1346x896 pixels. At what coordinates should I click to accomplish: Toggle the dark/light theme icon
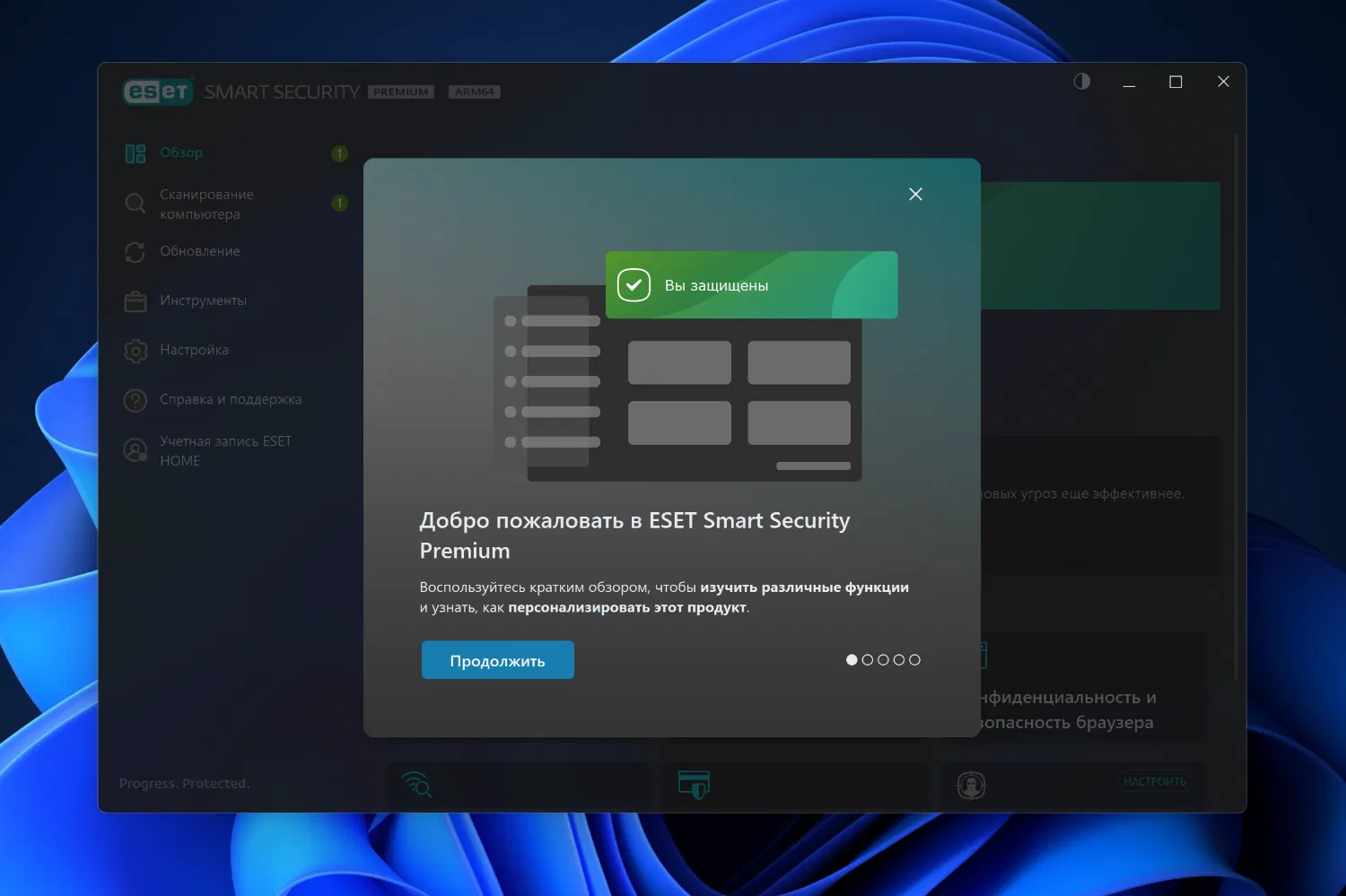(1082, 82)
